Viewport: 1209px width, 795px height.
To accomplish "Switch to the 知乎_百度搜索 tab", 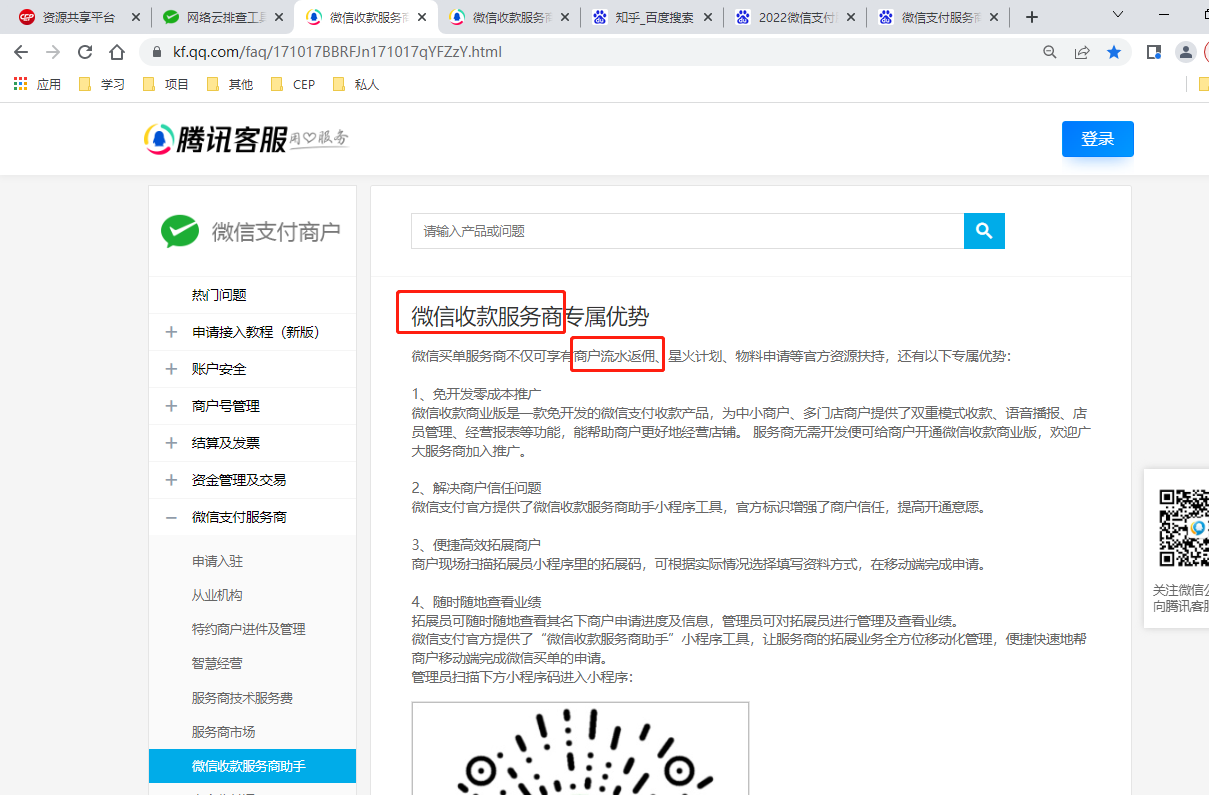I will (x=654, y=17).
